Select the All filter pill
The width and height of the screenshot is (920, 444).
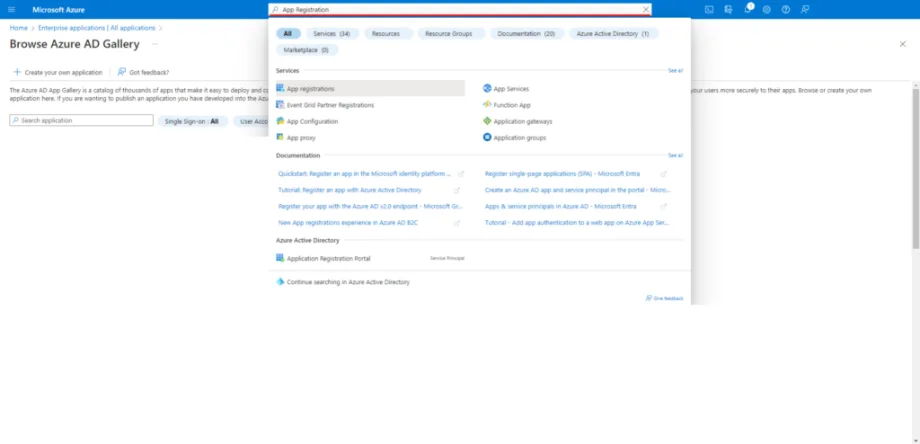click(288, 33)
